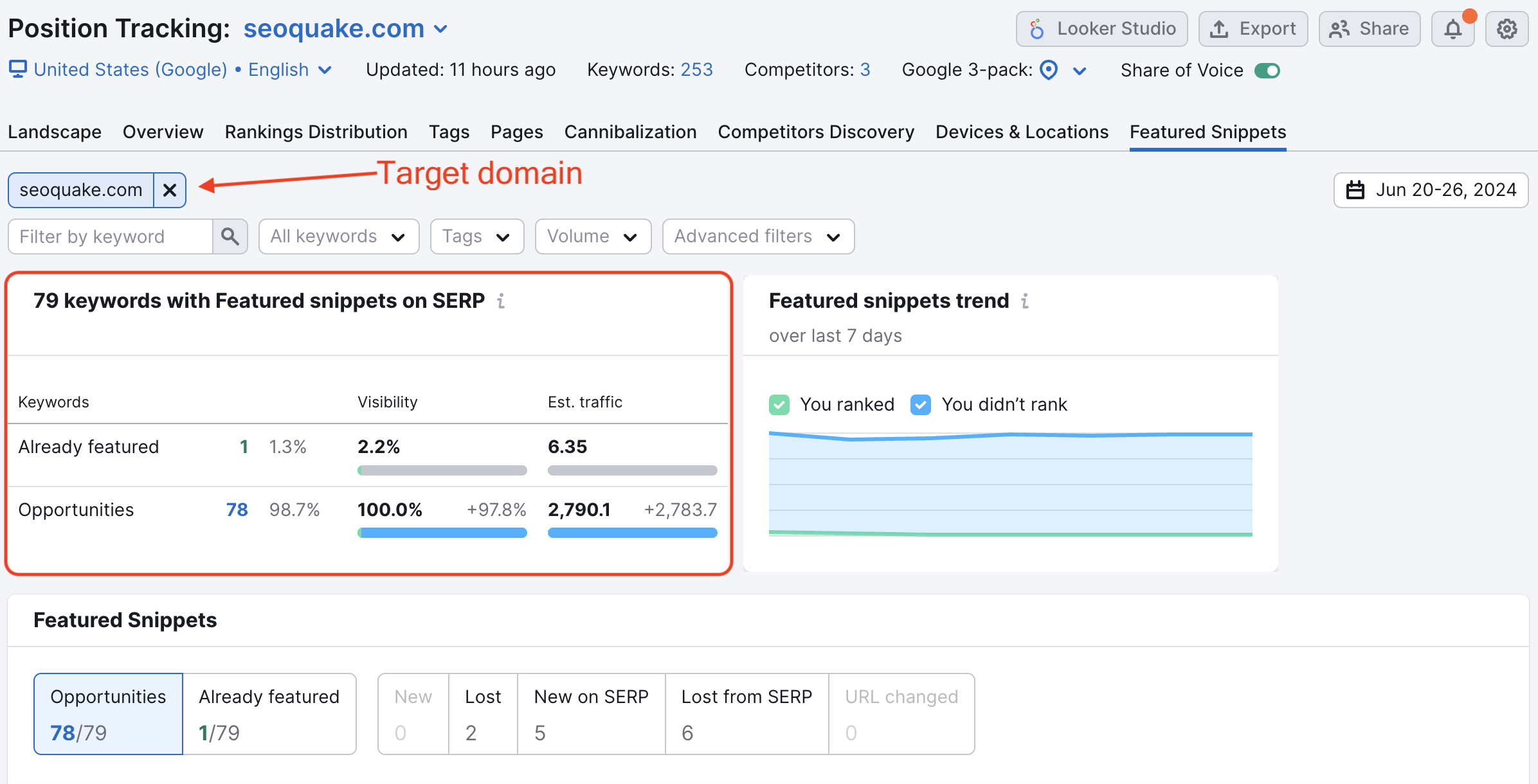Open the Volume filter dropdown
Screen dimensions: 1538x784
click(x=593, y=236)
